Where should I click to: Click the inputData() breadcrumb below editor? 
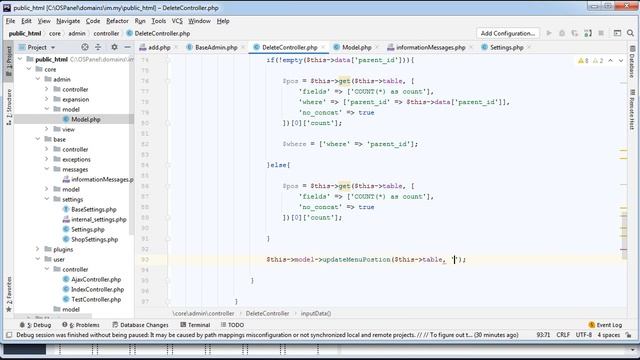(x=316, y=313)
